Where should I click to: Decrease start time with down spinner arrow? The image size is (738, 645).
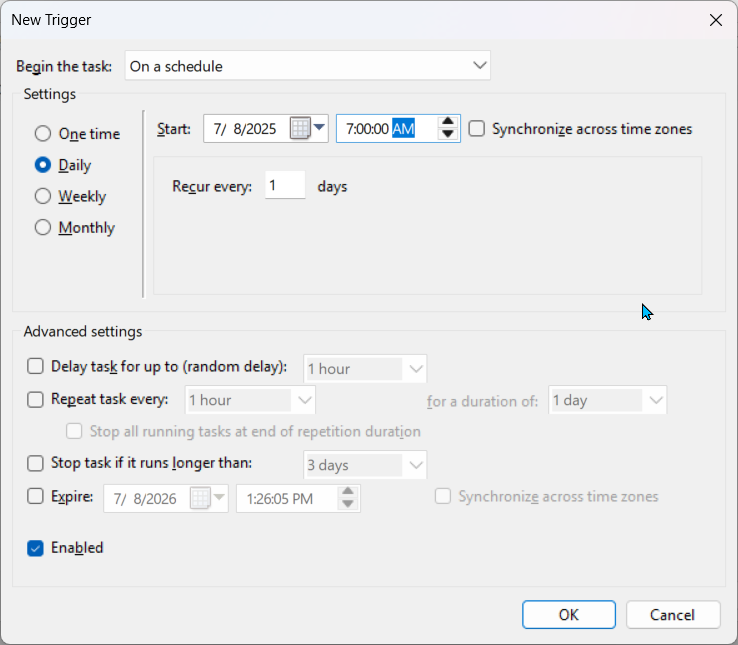click(x=448, y=135)
